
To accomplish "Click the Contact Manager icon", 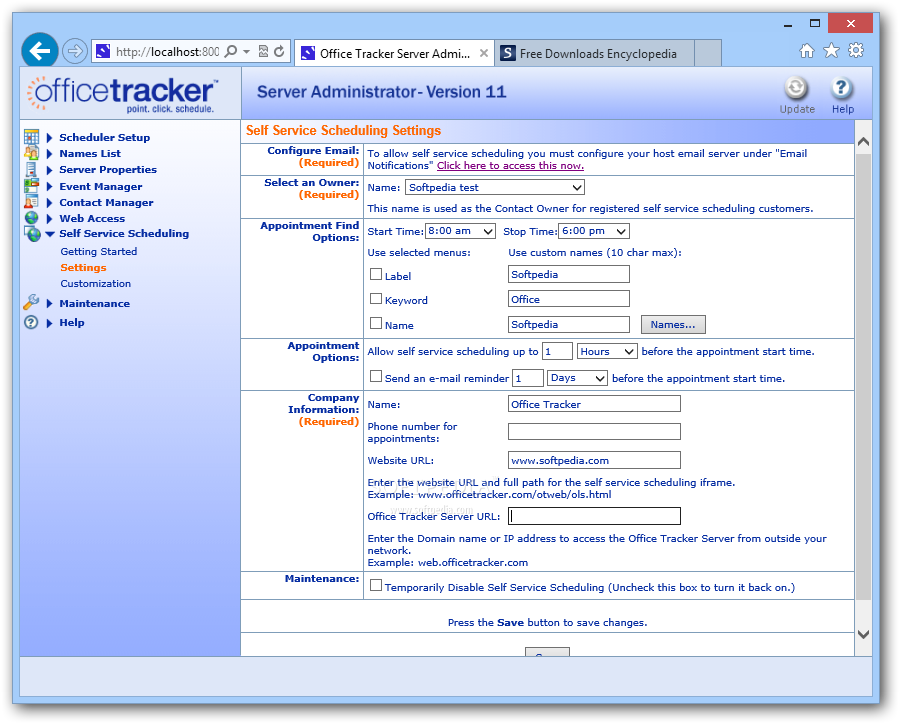I will 32,202.
